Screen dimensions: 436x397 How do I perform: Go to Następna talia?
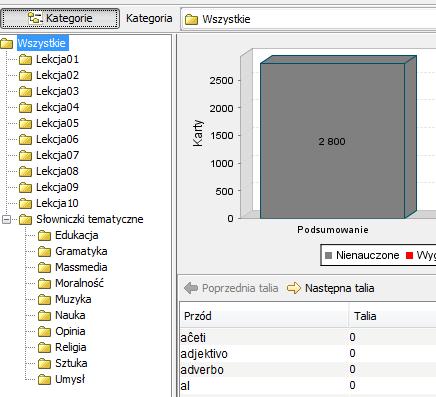click(x=331, y=288)
